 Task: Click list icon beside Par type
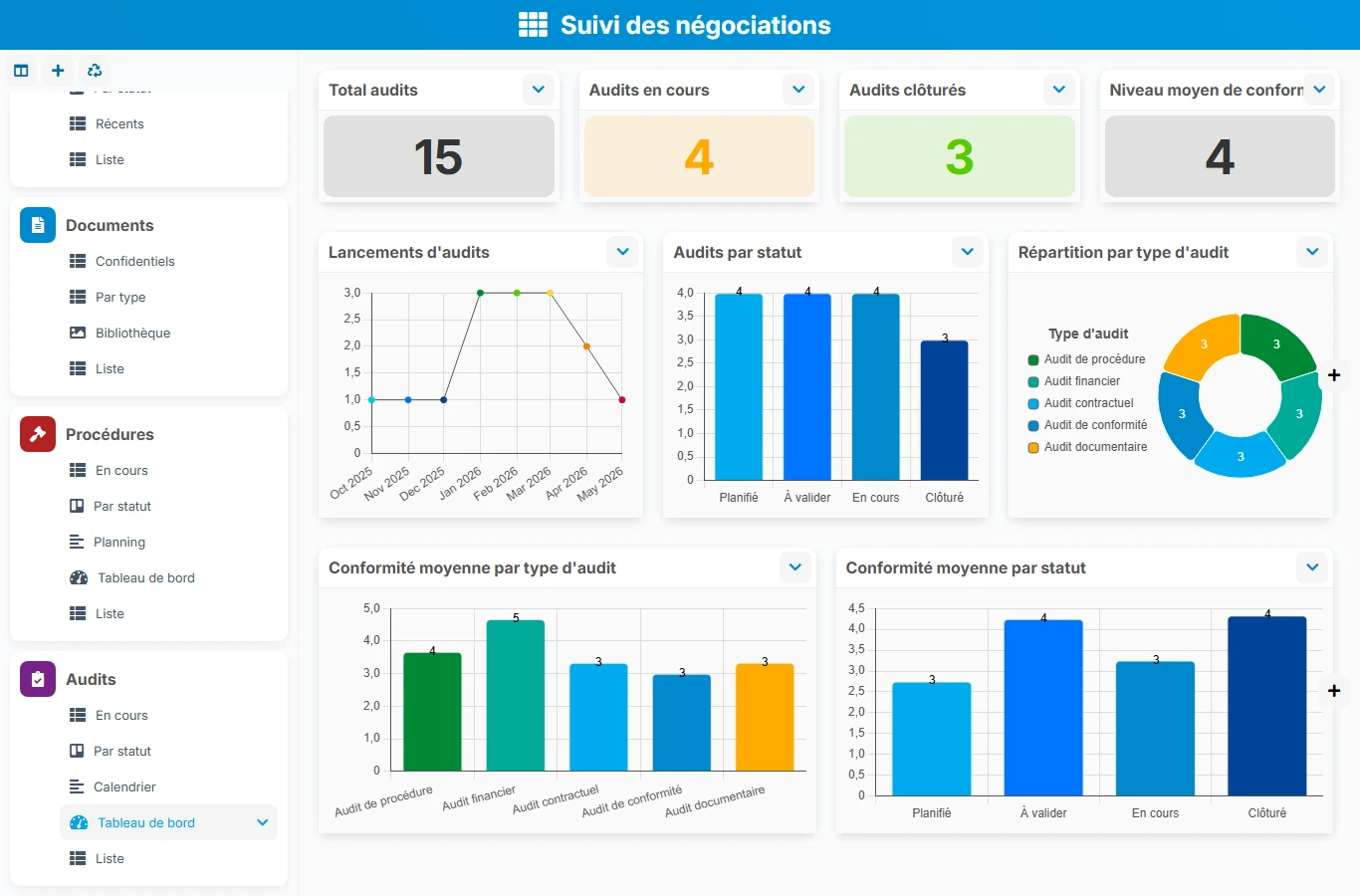[78, 297]
